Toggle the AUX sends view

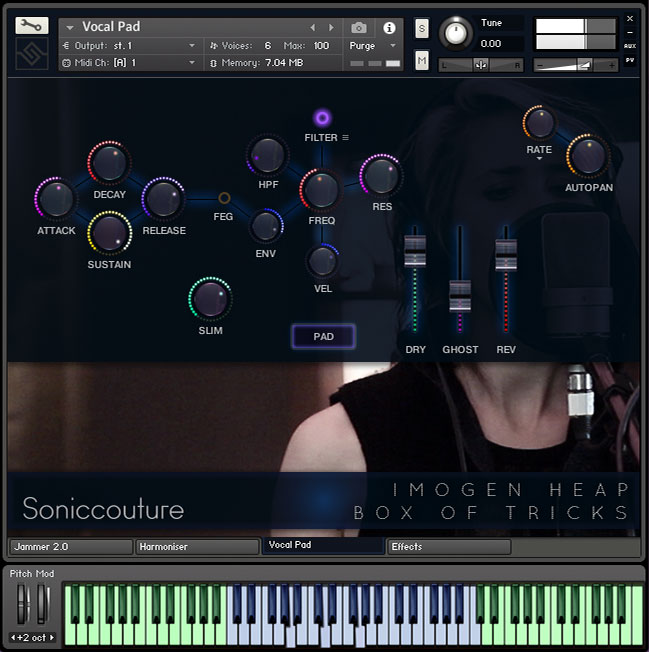(630, 46)
